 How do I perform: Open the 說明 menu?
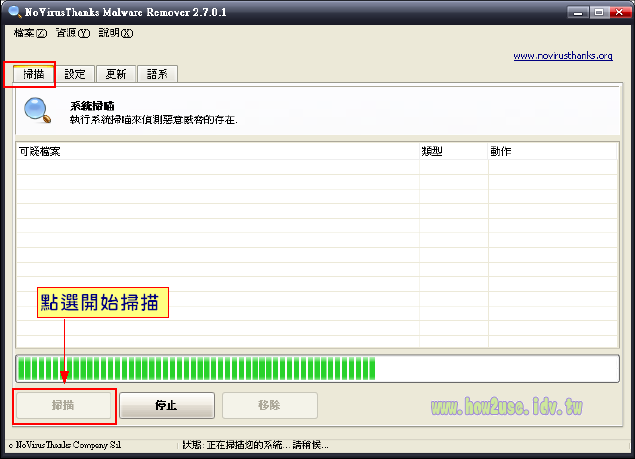coord(115,33)
